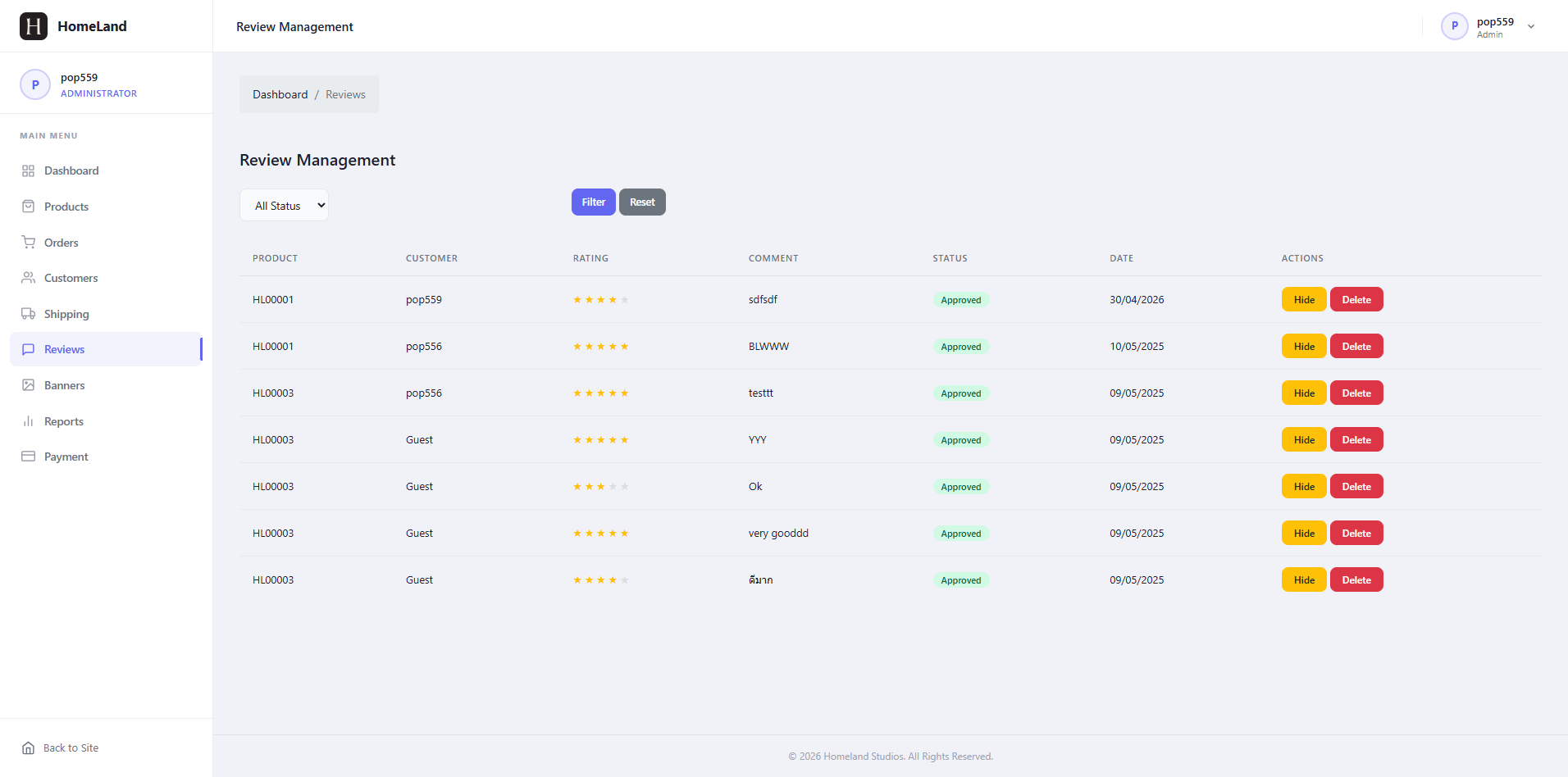
Task: Hide the very gooddd review
Action: (x=1304, y=533)
